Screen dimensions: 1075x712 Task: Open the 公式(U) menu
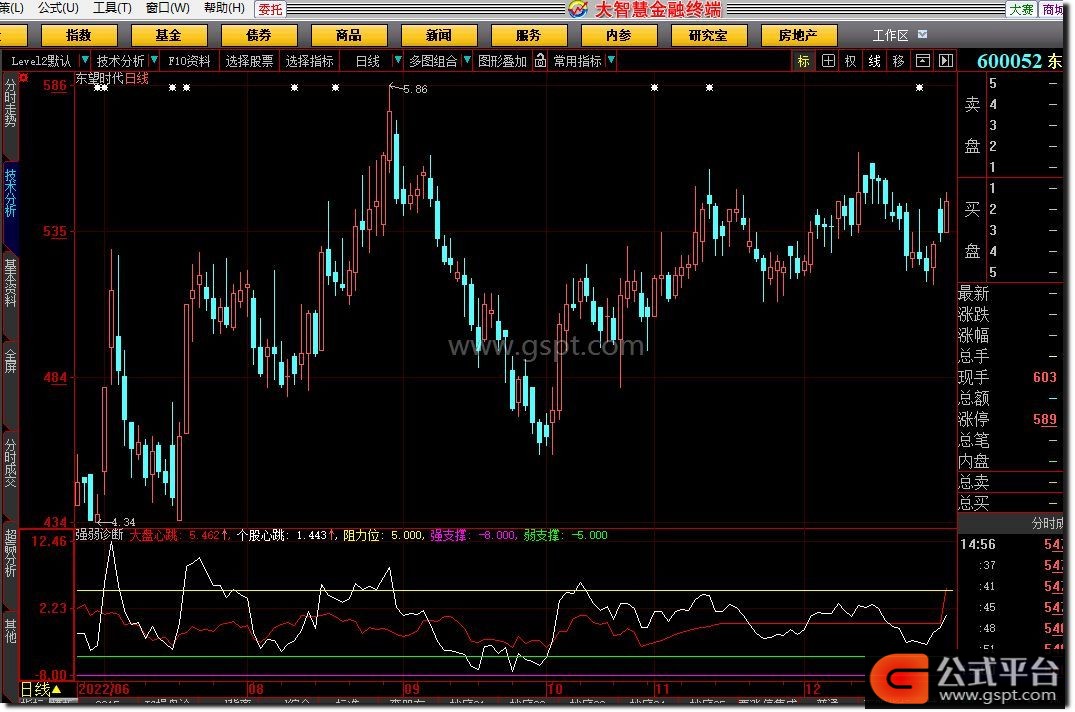click(x=58, y=8)
